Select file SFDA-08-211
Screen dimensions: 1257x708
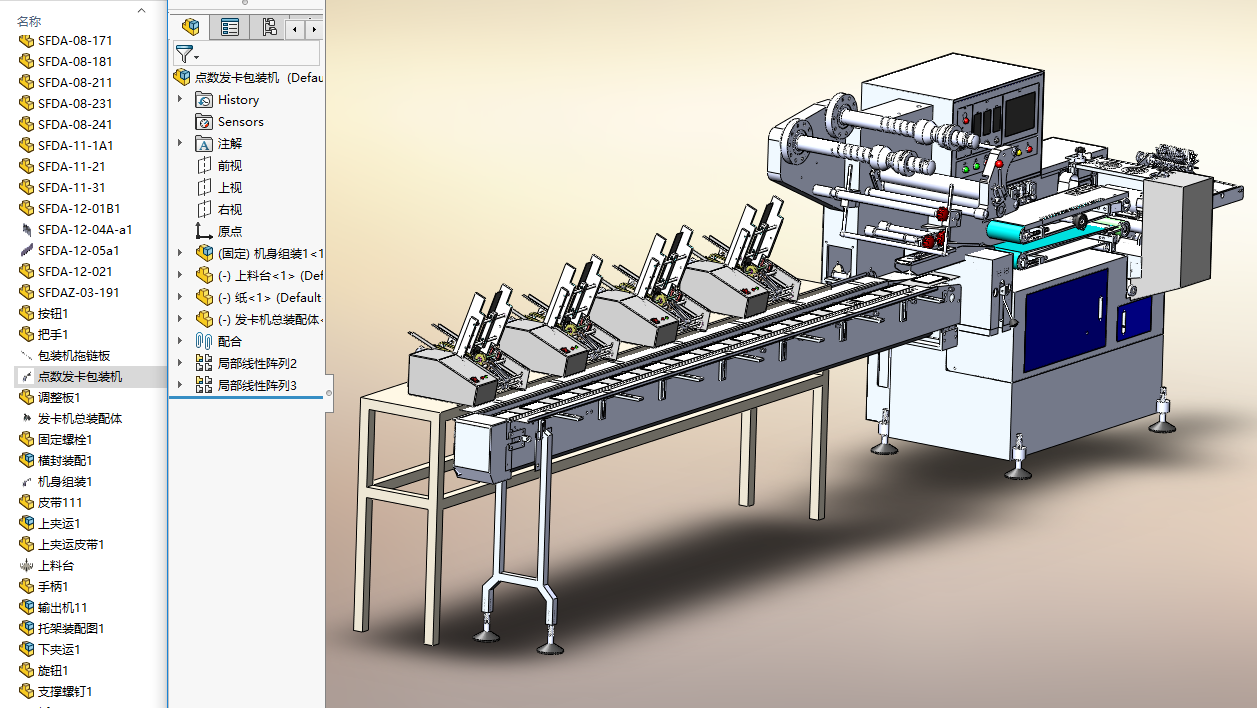[x=75, y=83]
